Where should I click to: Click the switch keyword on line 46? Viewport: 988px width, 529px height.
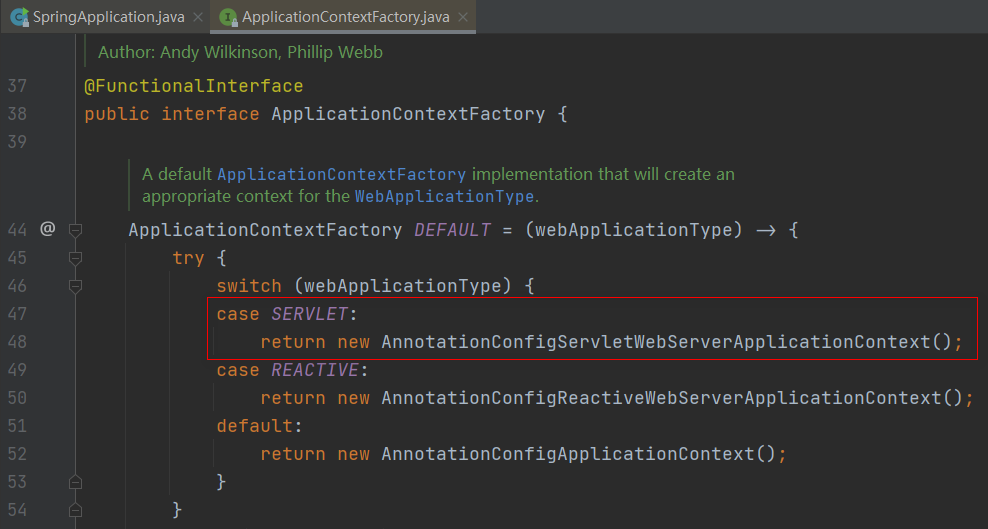click(x=249, y=286)
